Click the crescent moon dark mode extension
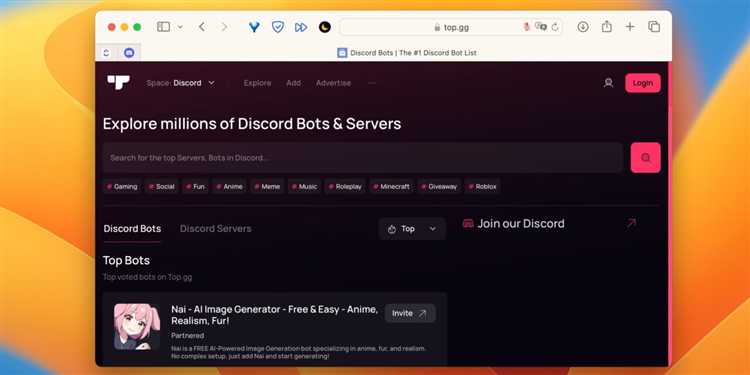The height and width of the screenshot is (375, 750). click(325, 27)
